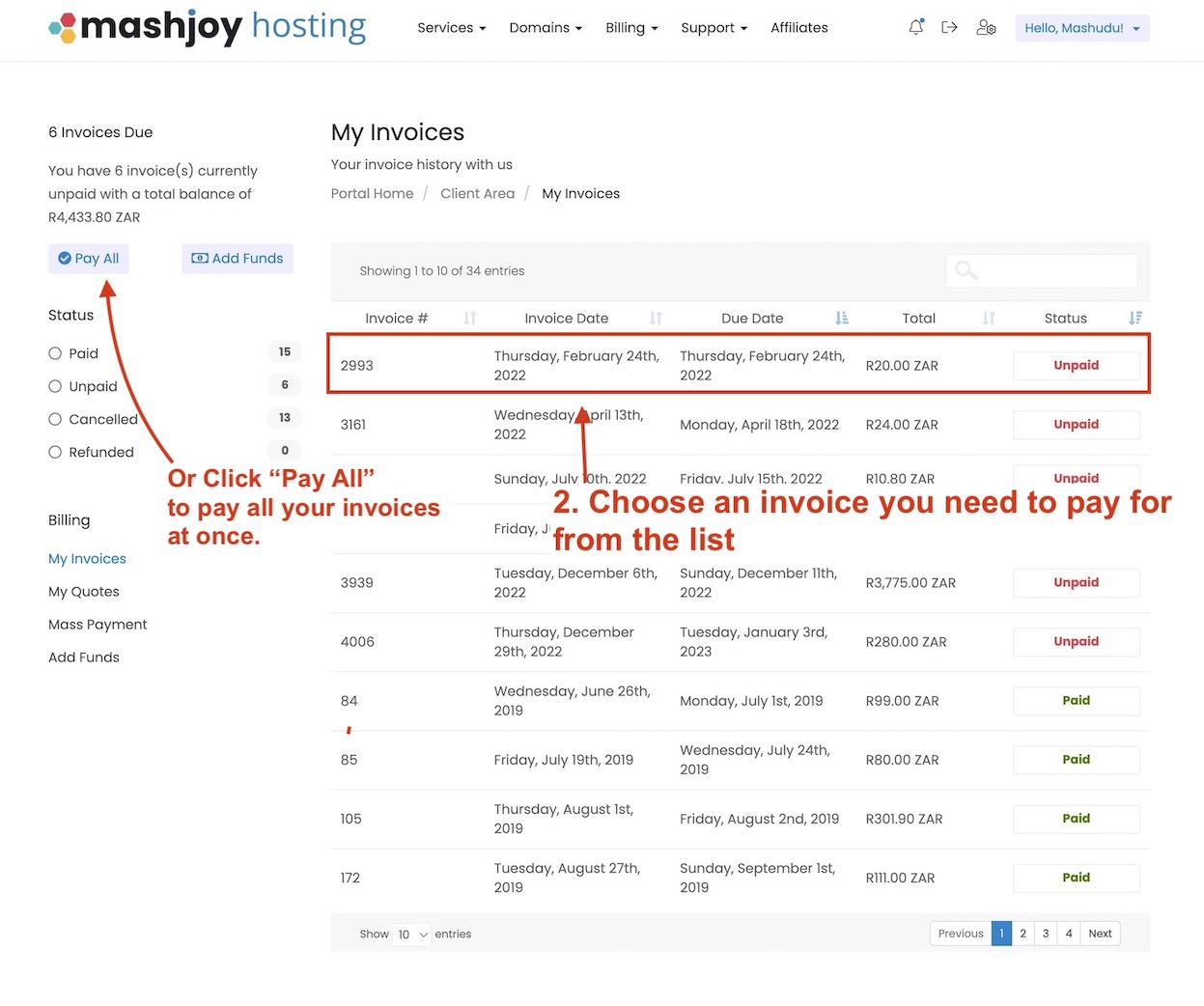Screen dimensions: 1204x1006
Task: Sort invoices by Invoice # column arrows
Action: coord(470,318)
